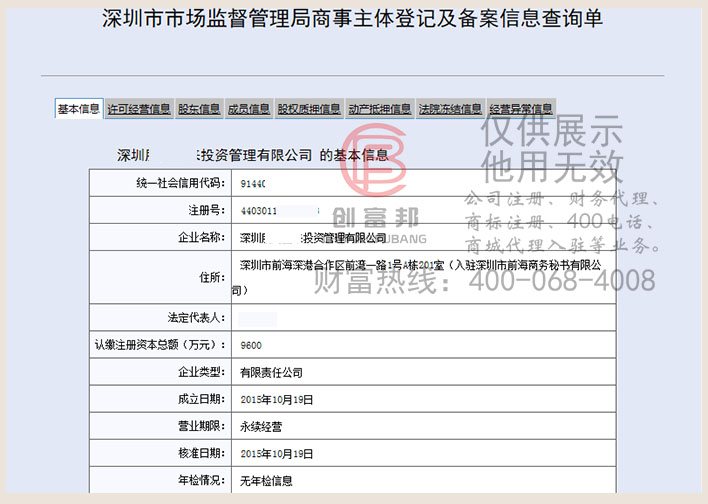This screenshot has width=708, height=504.
Task: View the 法院冻结信息 tab
Action: (450, 109)
